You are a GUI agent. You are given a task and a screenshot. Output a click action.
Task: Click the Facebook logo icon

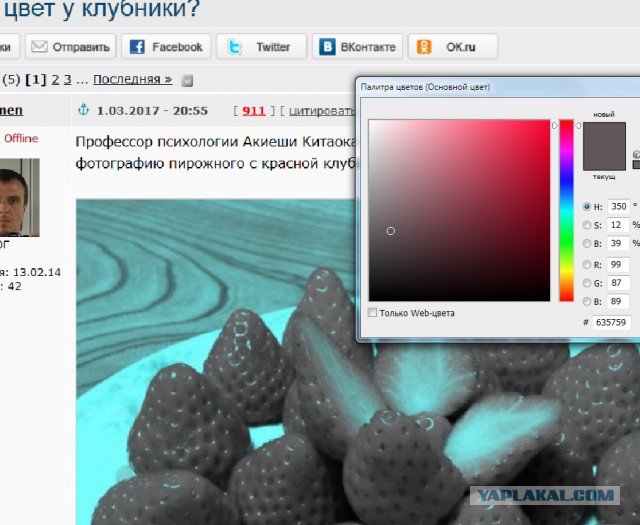pos(137,47)
